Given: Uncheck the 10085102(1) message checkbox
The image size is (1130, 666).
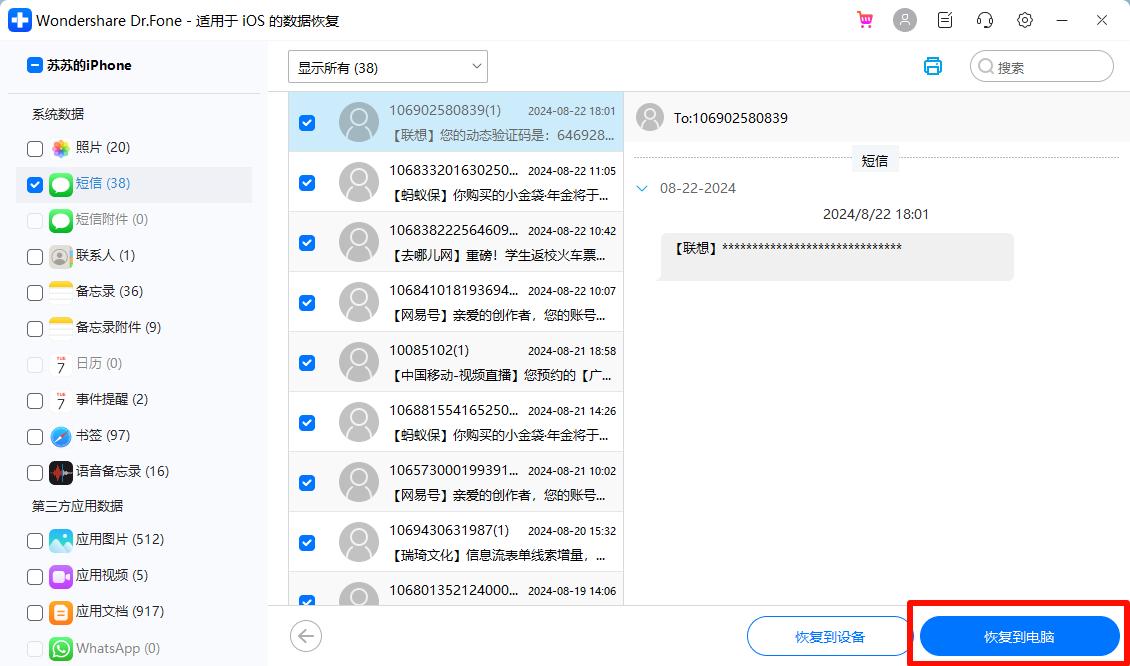Looking at the screenshot, I should coord(307,362).
